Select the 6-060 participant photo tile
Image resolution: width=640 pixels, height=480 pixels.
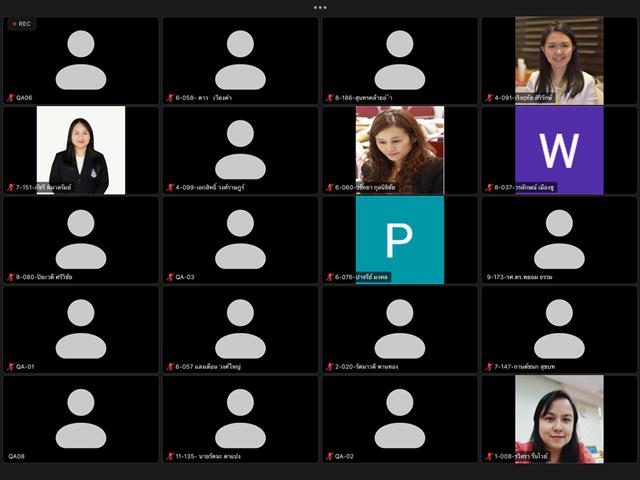pos(400,150)
